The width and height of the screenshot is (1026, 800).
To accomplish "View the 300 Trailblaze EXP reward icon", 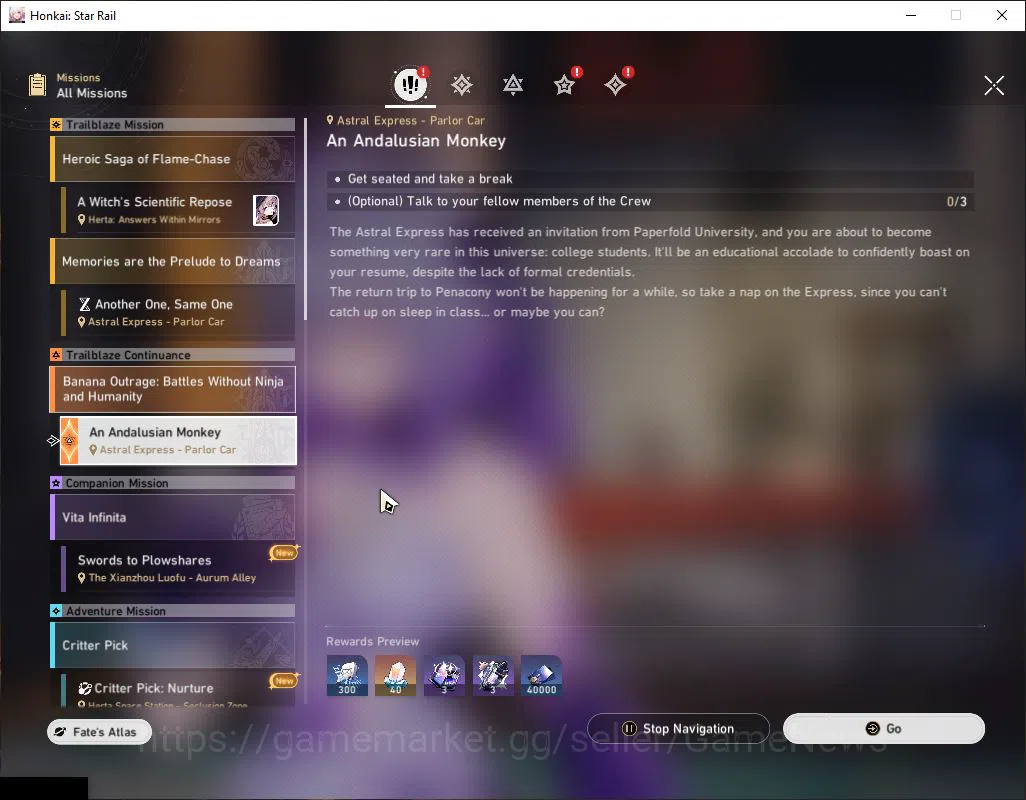I will click(347, 676).
